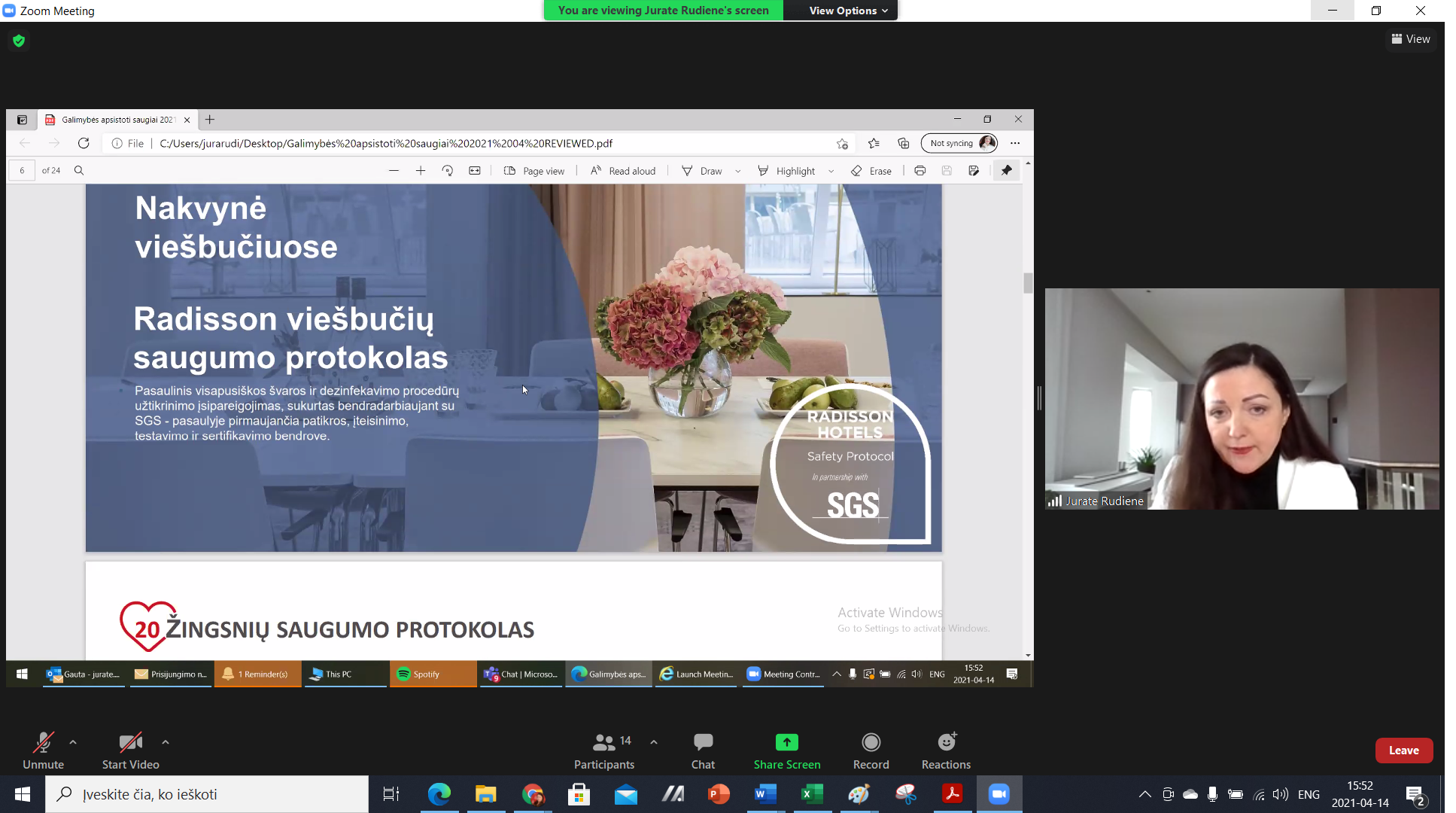
Task: Click the green encryption shield icon
Action: [20, 41]
